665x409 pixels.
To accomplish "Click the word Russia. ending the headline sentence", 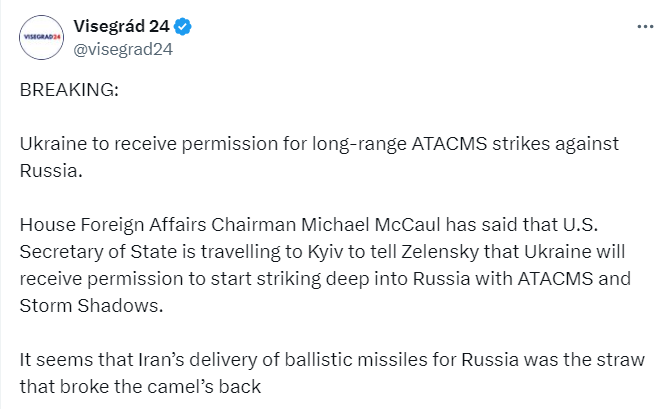I will 51,171.
